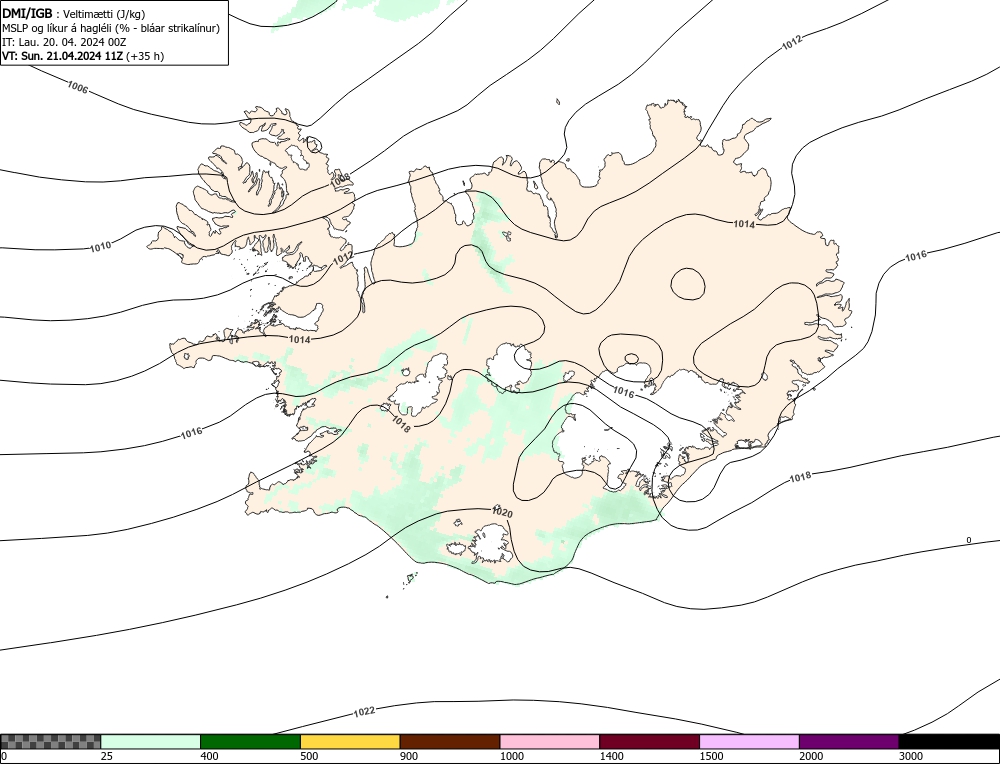Choose the yellow 500–900 legend swatch

[x=350, y=742]
